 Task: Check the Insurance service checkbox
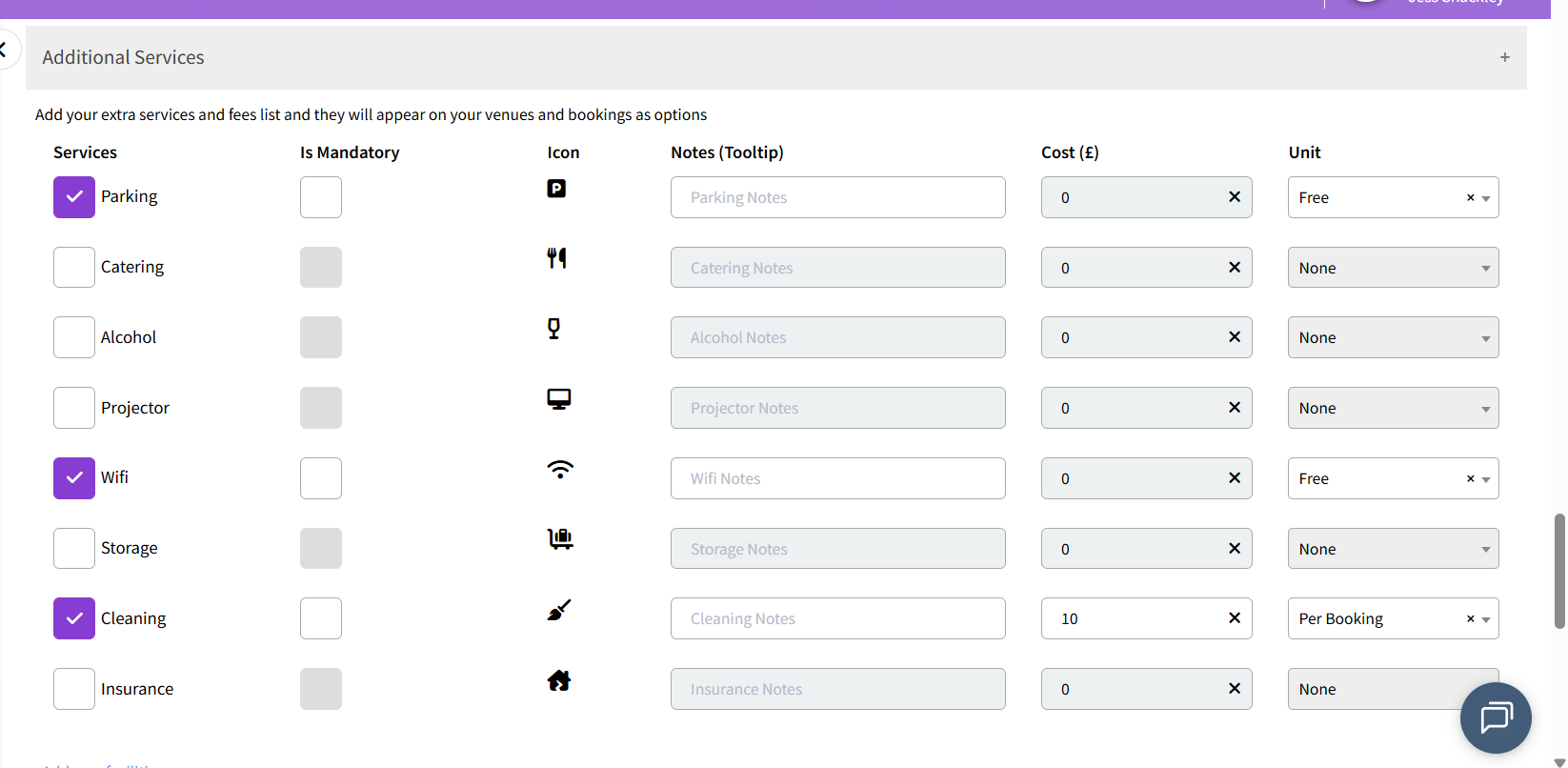pos(74,689)
